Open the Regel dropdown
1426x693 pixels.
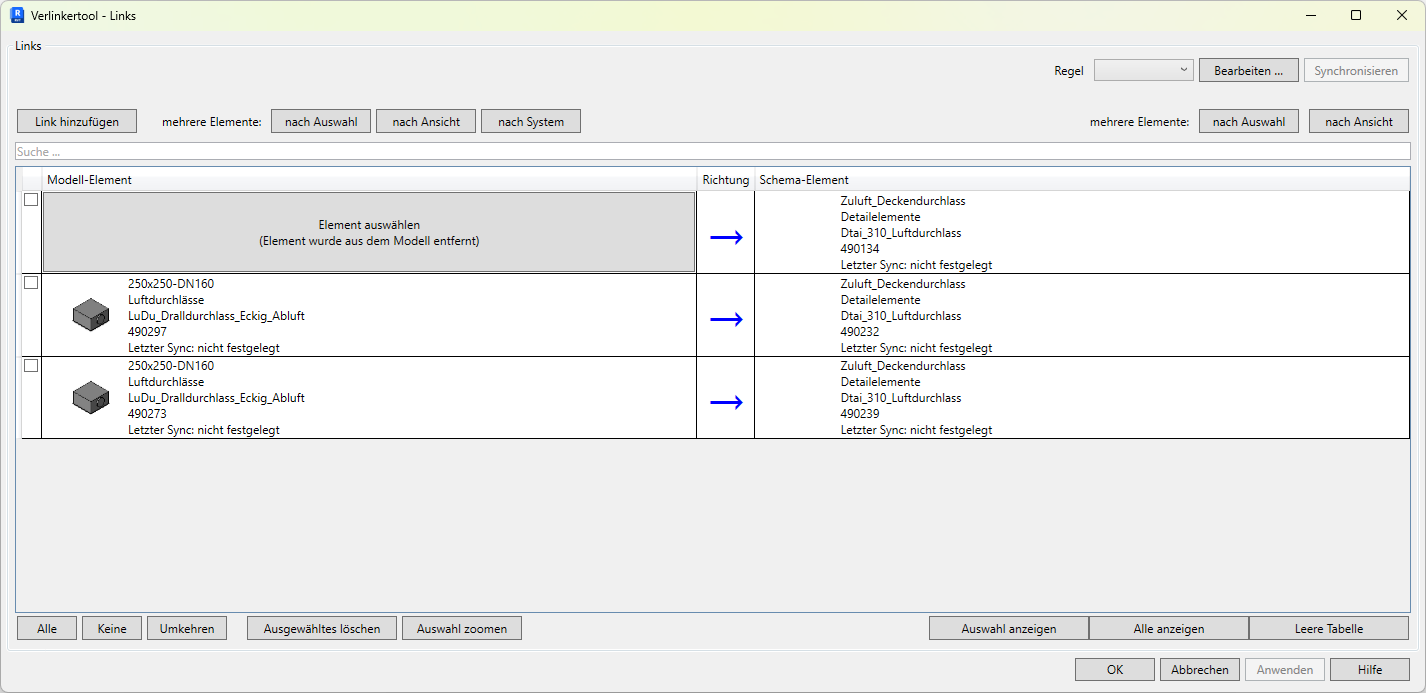[1143, 70]
